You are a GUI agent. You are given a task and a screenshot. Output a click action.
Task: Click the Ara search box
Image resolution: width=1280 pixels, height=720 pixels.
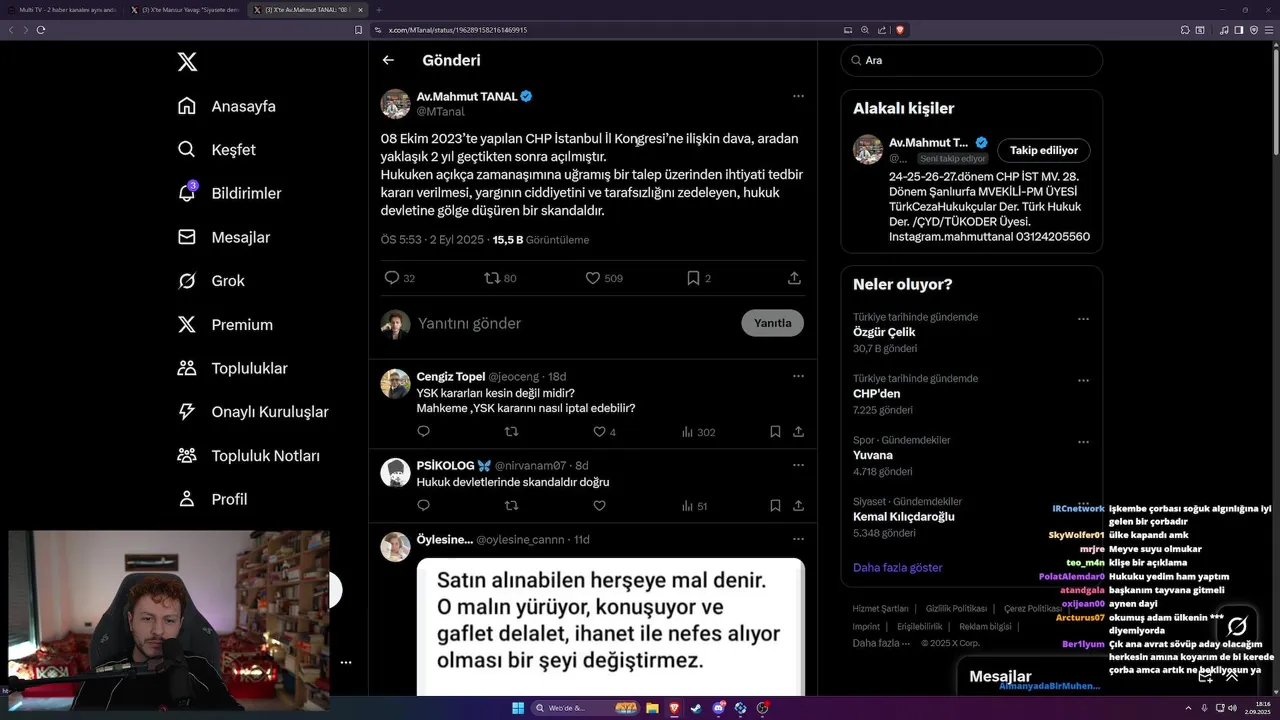click(972, 60)
